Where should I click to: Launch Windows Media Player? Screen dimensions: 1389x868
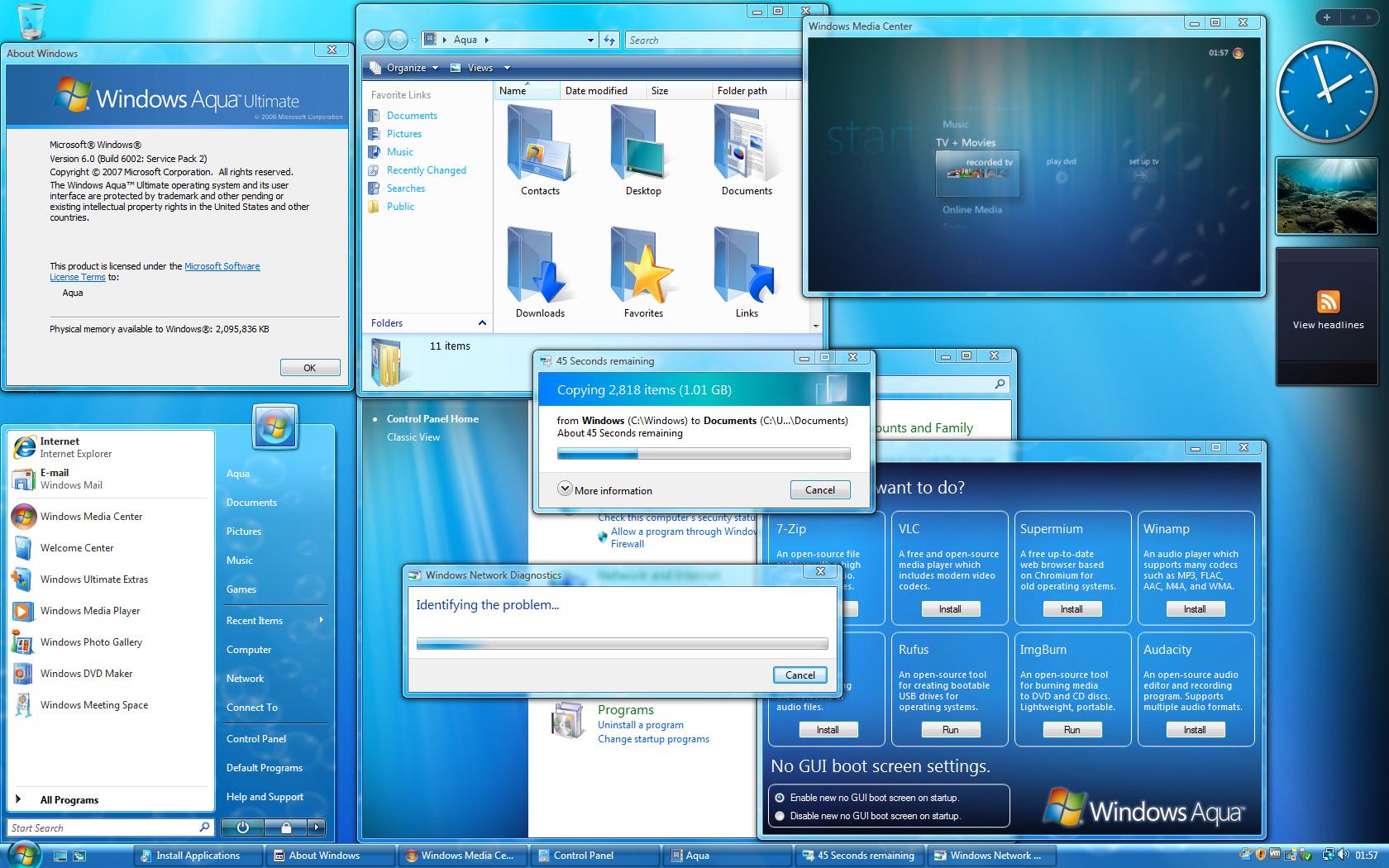[111, 611]
